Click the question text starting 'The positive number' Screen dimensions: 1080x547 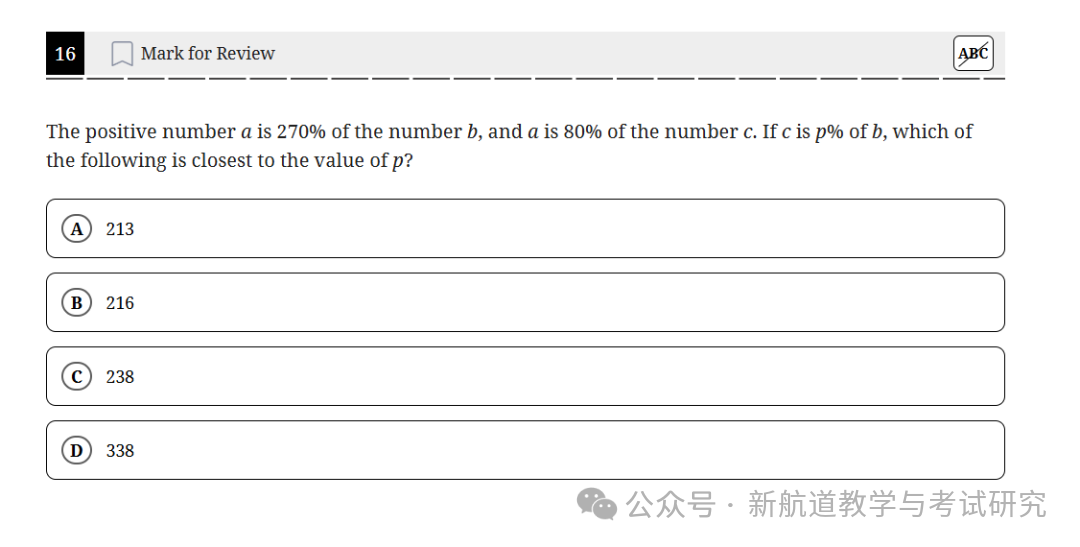tap(509, 145)
